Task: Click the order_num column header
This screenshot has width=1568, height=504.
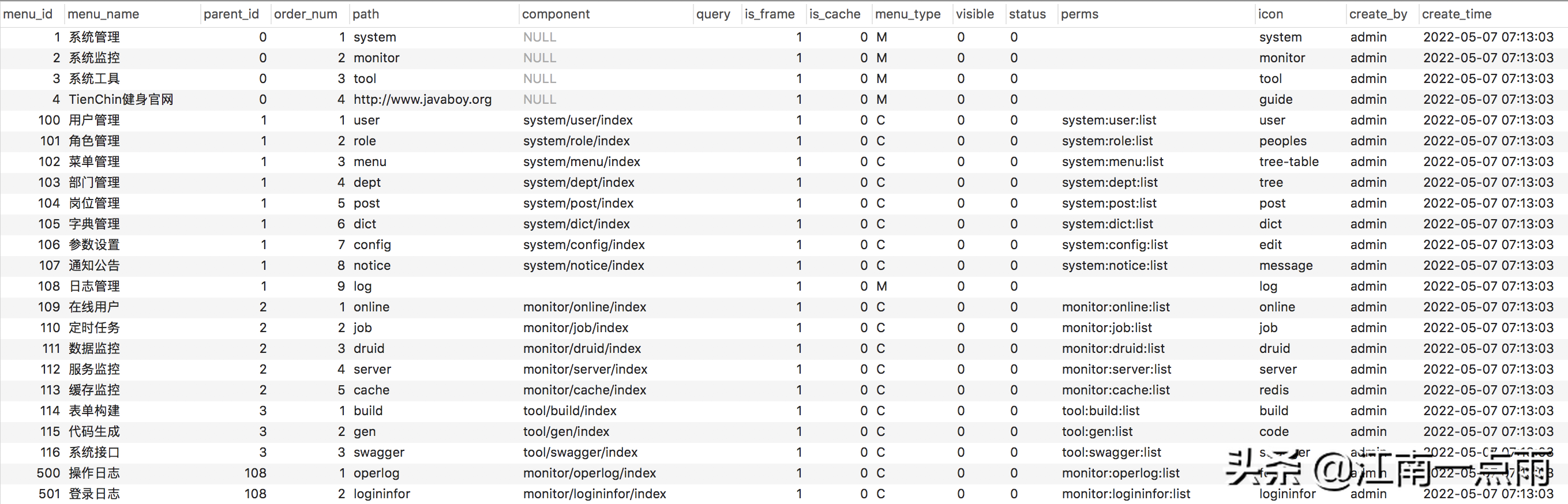Action: tap(305, 14)
